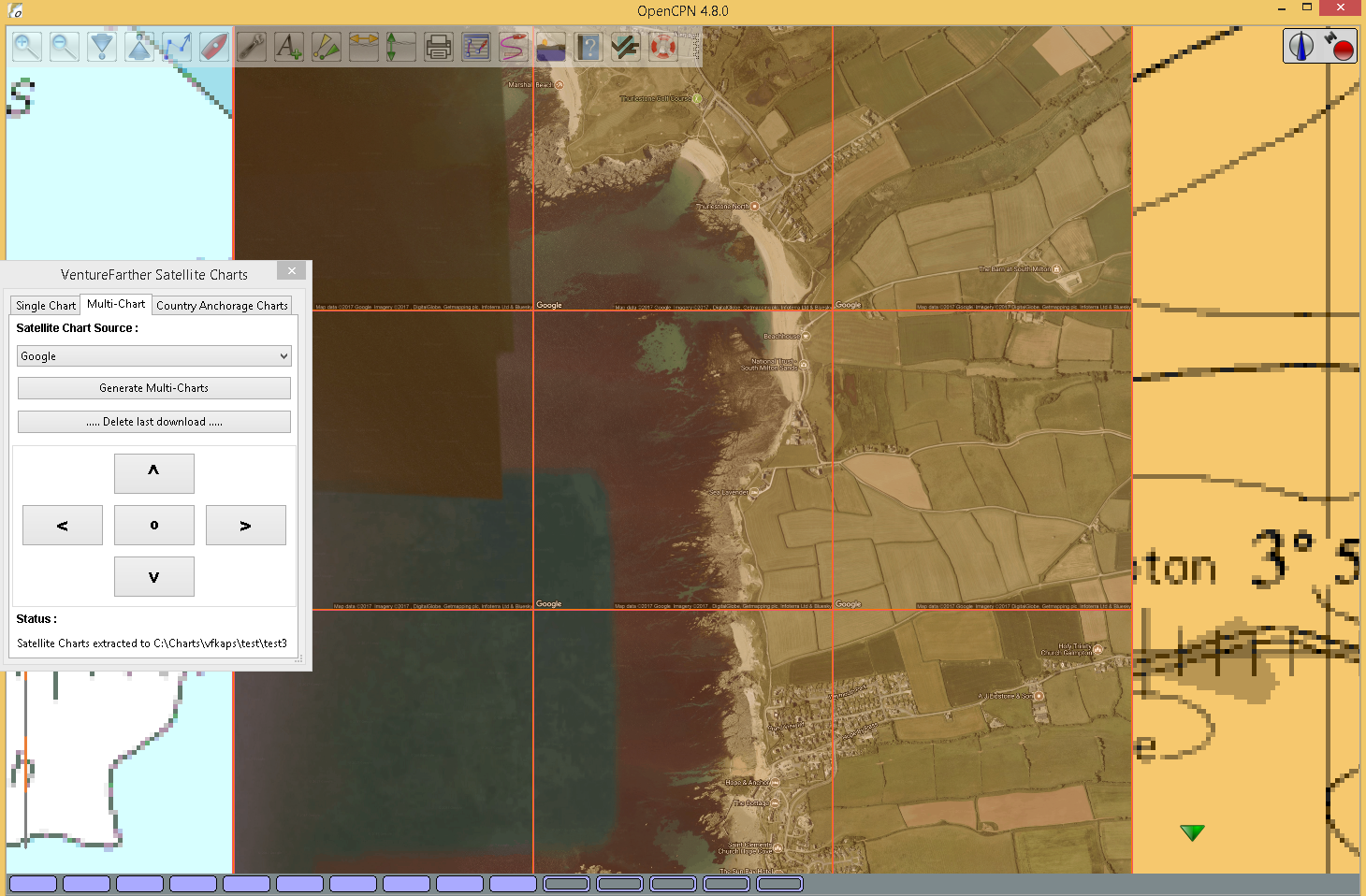Drop Man Overboard lifebuoy marker
The width and height of the screenshot is (1366, 896).
[663, 46]
